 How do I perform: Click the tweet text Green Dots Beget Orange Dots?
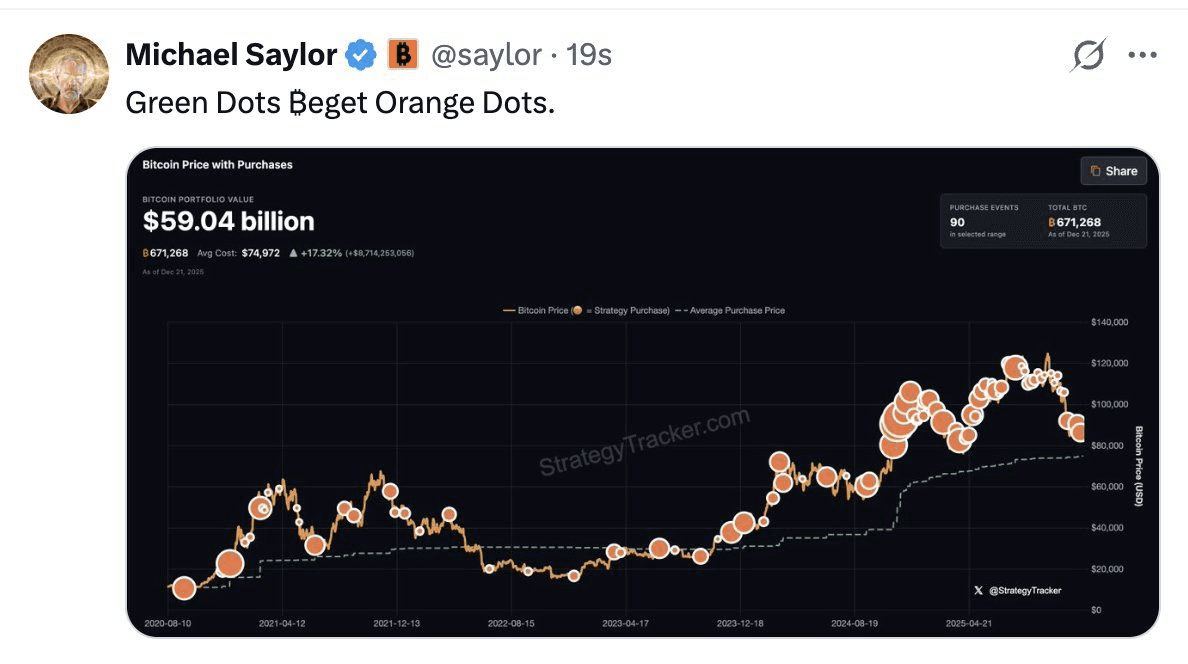tap(339, 103)
